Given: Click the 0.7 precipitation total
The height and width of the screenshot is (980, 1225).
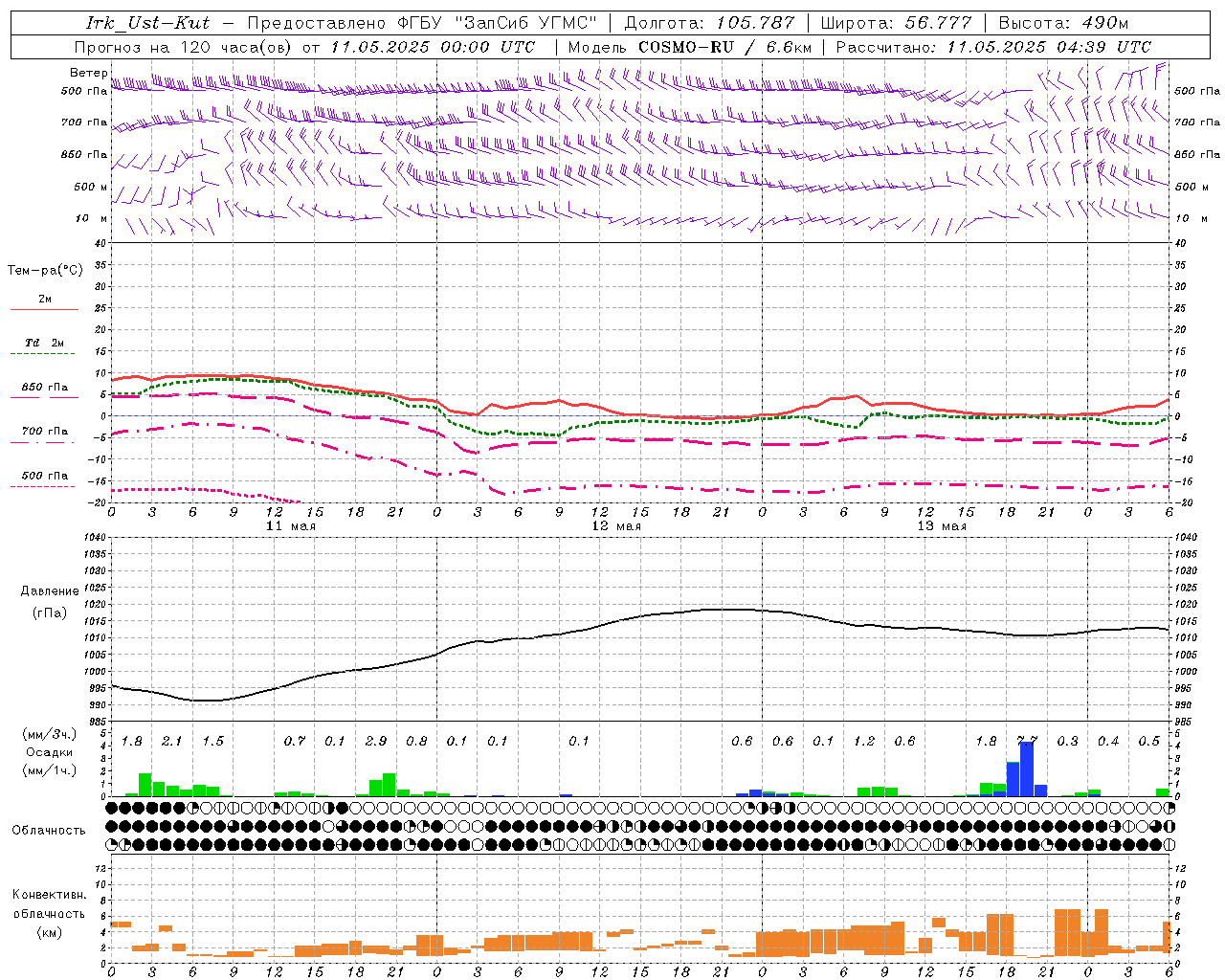Looking at the screenshot, I should 295,741.
